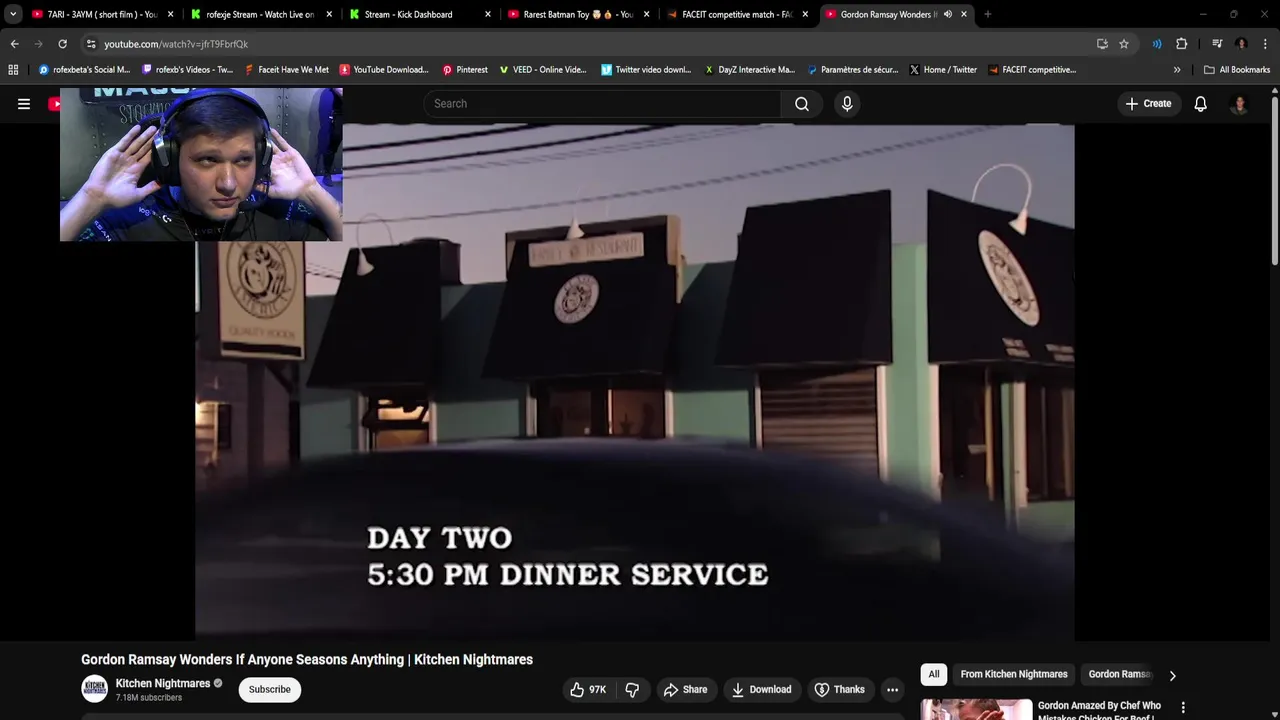
Task: Open Home / Twitter bookmark
Action: [943, 70]
